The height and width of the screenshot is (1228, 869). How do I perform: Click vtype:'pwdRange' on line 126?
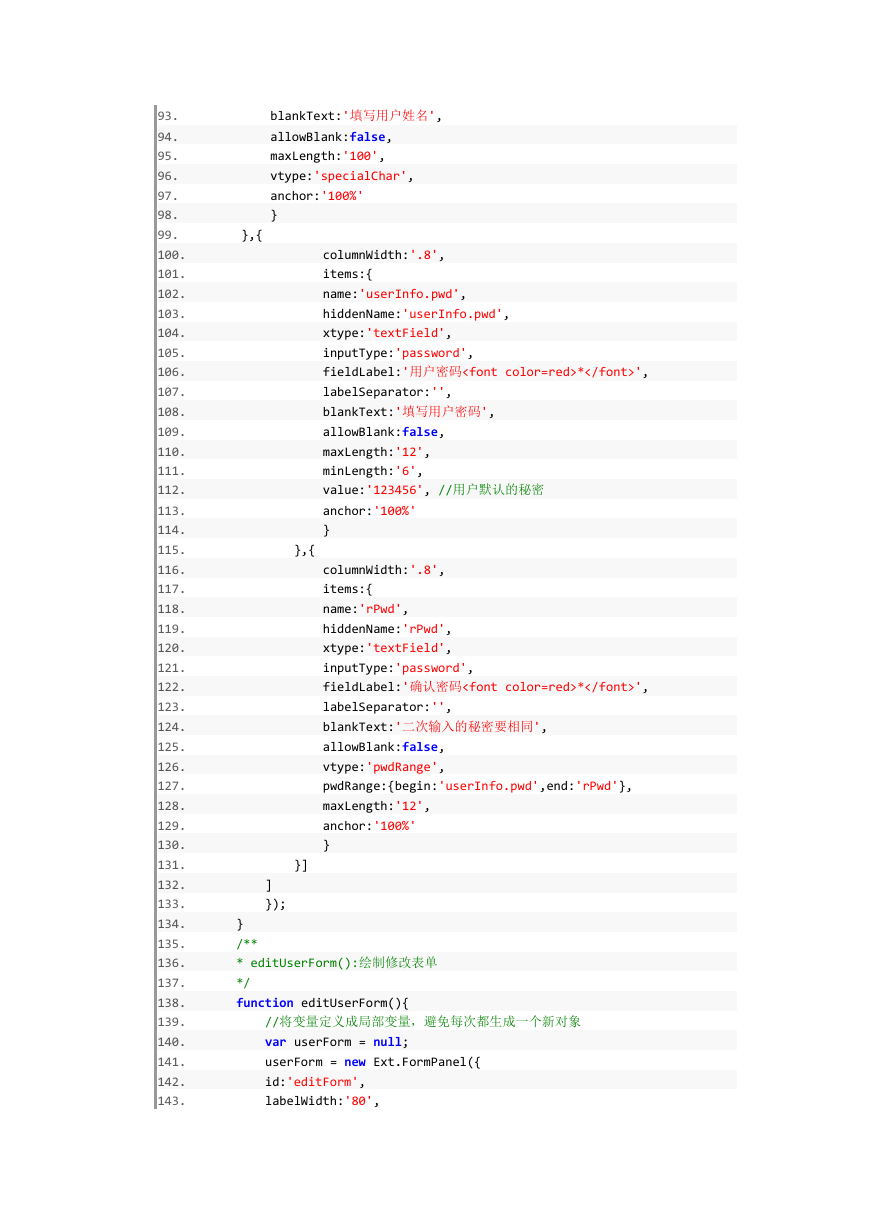pos(383,766)
